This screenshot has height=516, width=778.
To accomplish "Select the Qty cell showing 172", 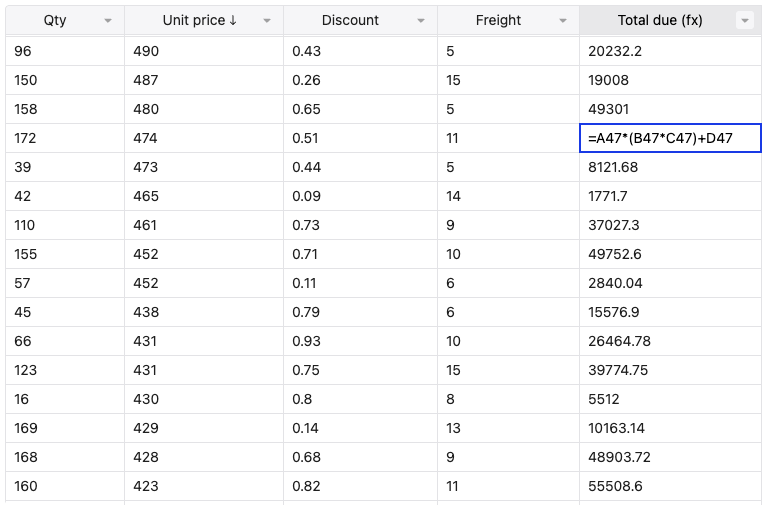I will (x=65, y=138).
